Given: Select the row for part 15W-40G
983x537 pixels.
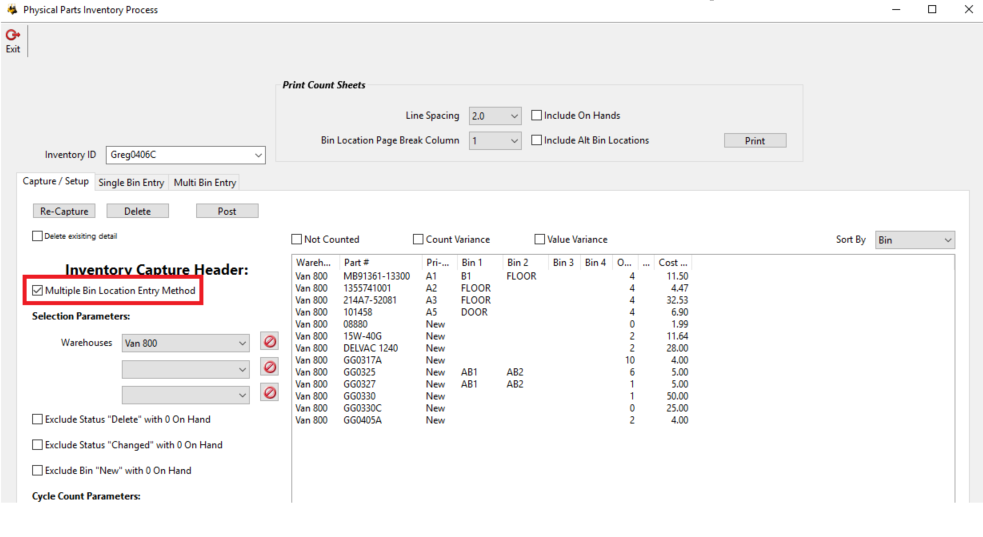Looking at the screenshot, I should 492,336.
